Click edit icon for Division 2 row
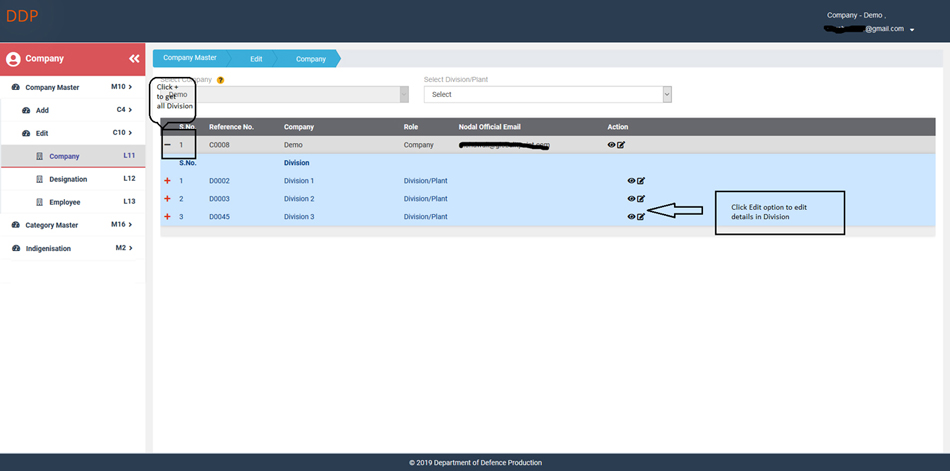 (641, 199)
